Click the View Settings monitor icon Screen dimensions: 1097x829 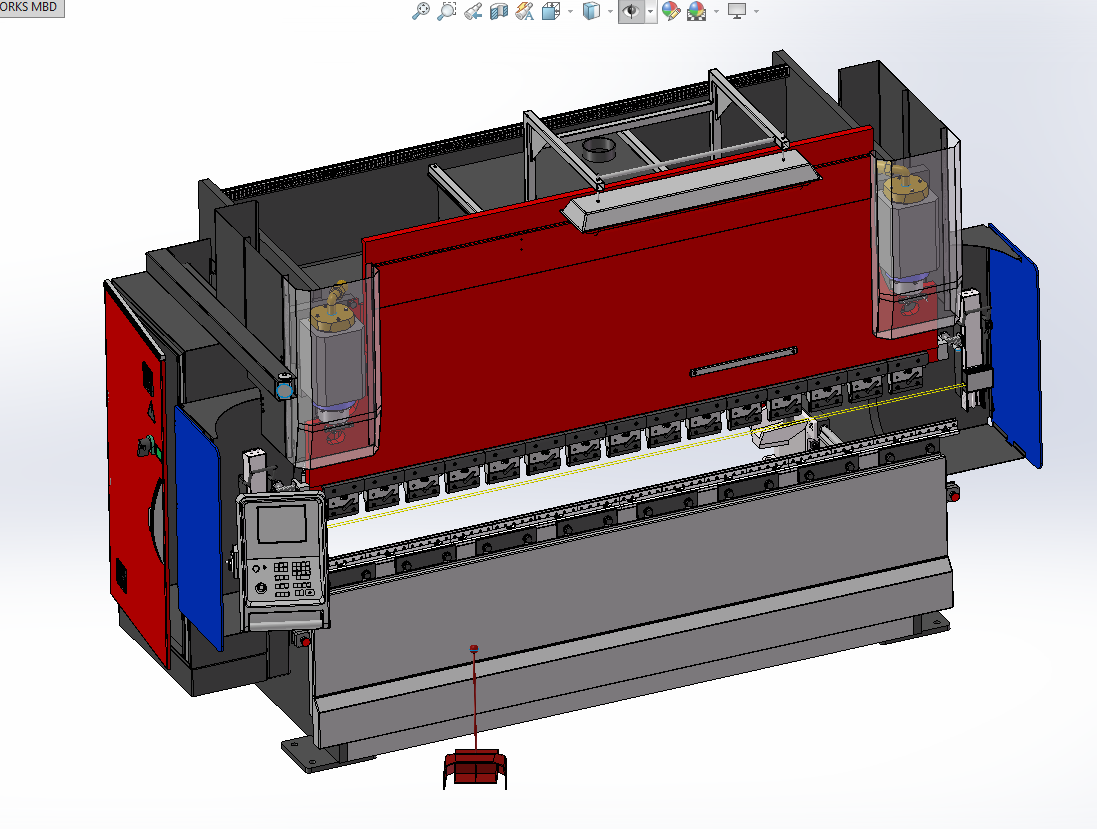(x=737, y=11)
